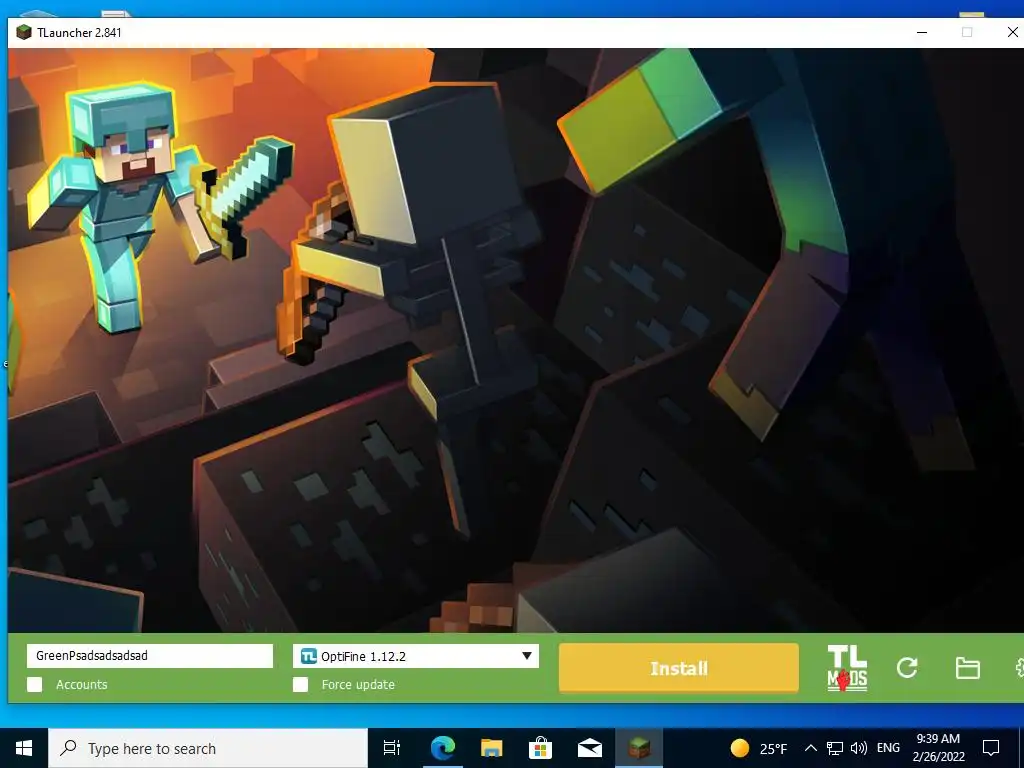The width and height of the screenshot is (1024, 768).
Task: Open Microsoft Store from taskbar
Action: coord(540,748)
